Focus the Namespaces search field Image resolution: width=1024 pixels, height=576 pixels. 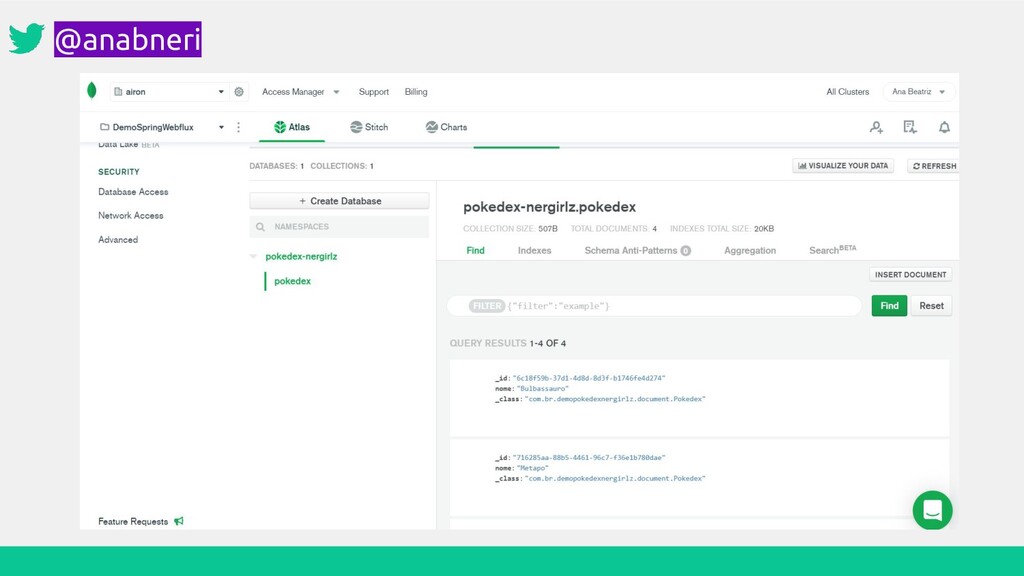click(340, 227)
